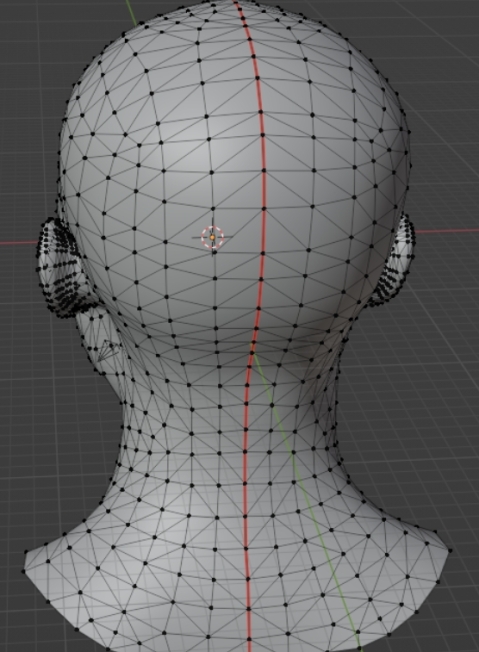Image resolution: width=479 pixels, height=652 pixels.
Task: Select the dense vertex cluster of the right ear
Action: 397,262
